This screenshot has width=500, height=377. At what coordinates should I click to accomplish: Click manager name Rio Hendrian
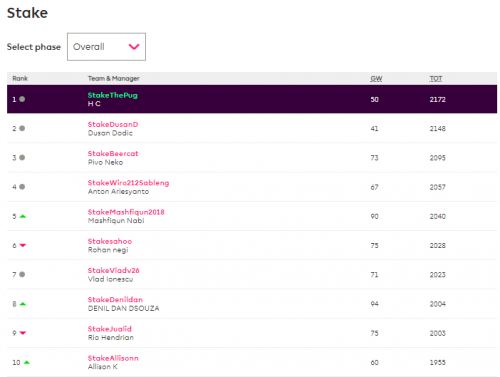pyautogui.click(x=111, y=338)
